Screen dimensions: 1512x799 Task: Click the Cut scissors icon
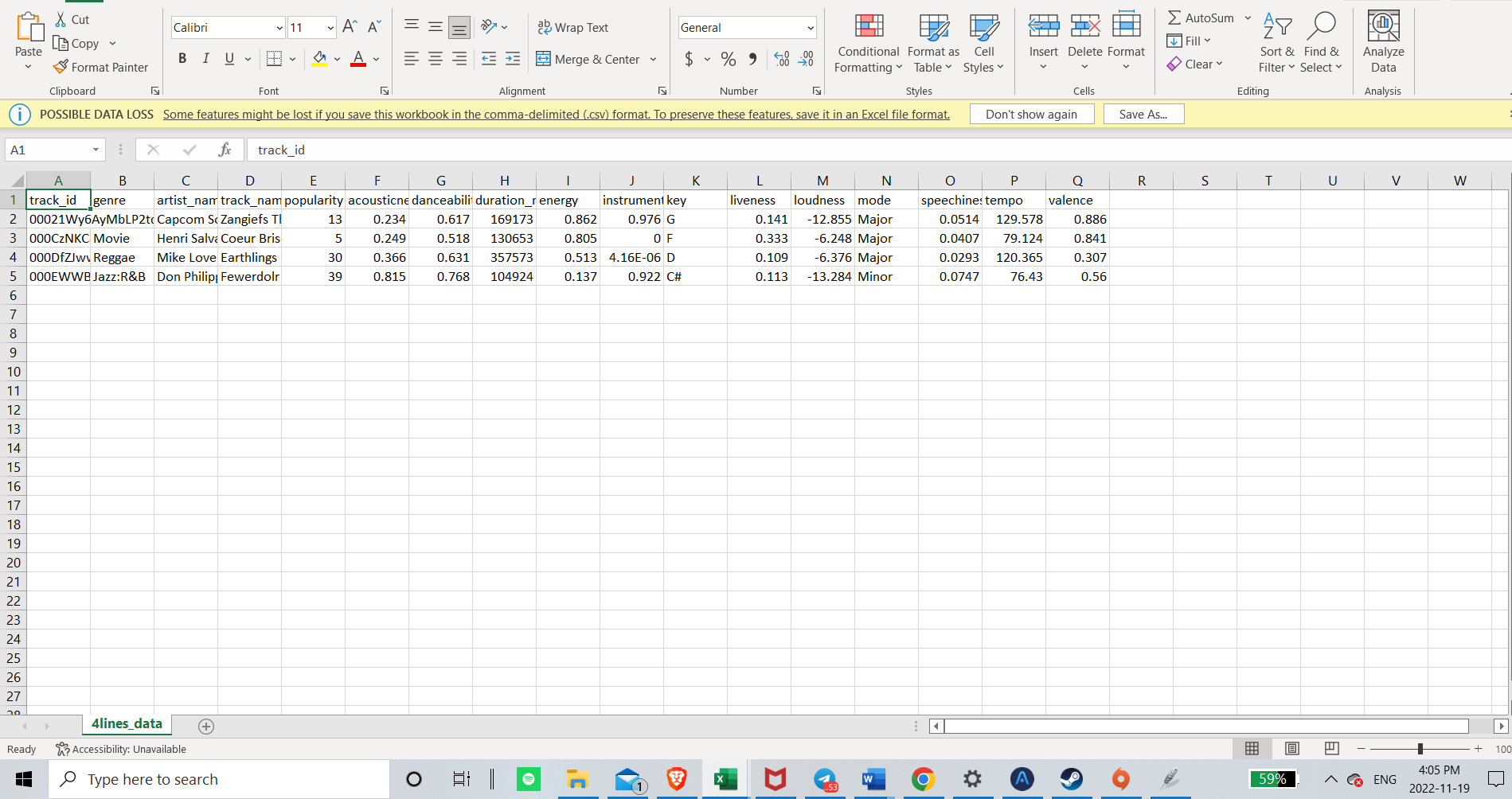[61, 19]
